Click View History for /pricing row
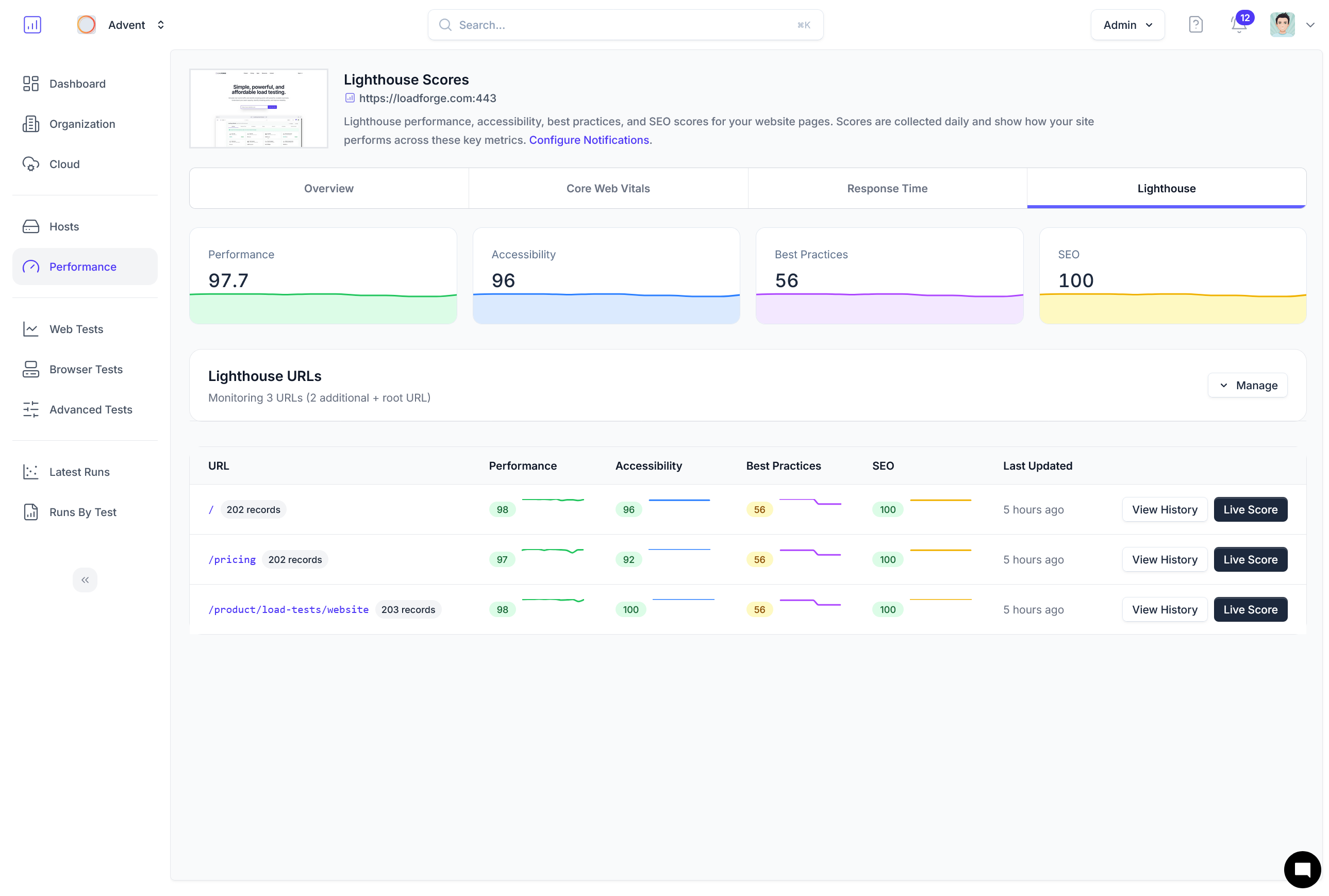The height and width of the screenshot is (896, 1329). tap(1164, 559)
